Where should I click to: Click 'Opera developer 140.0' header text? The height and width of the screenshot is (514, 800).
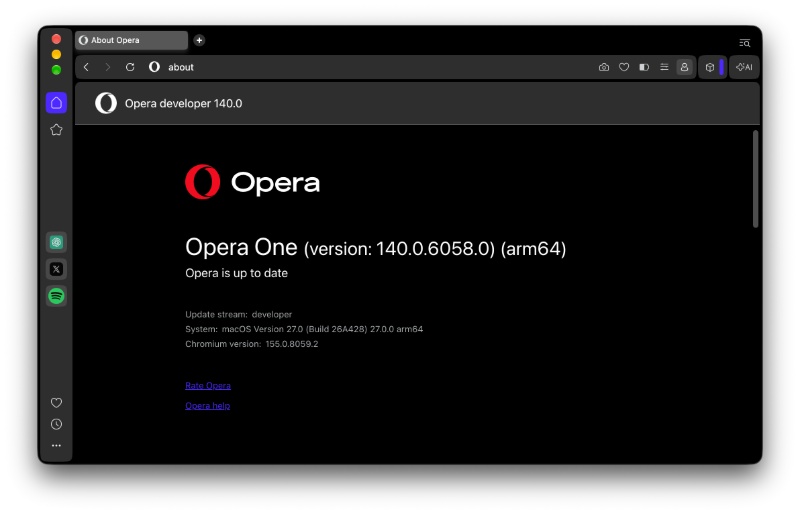pyautogui.click(x=183, y=104)
